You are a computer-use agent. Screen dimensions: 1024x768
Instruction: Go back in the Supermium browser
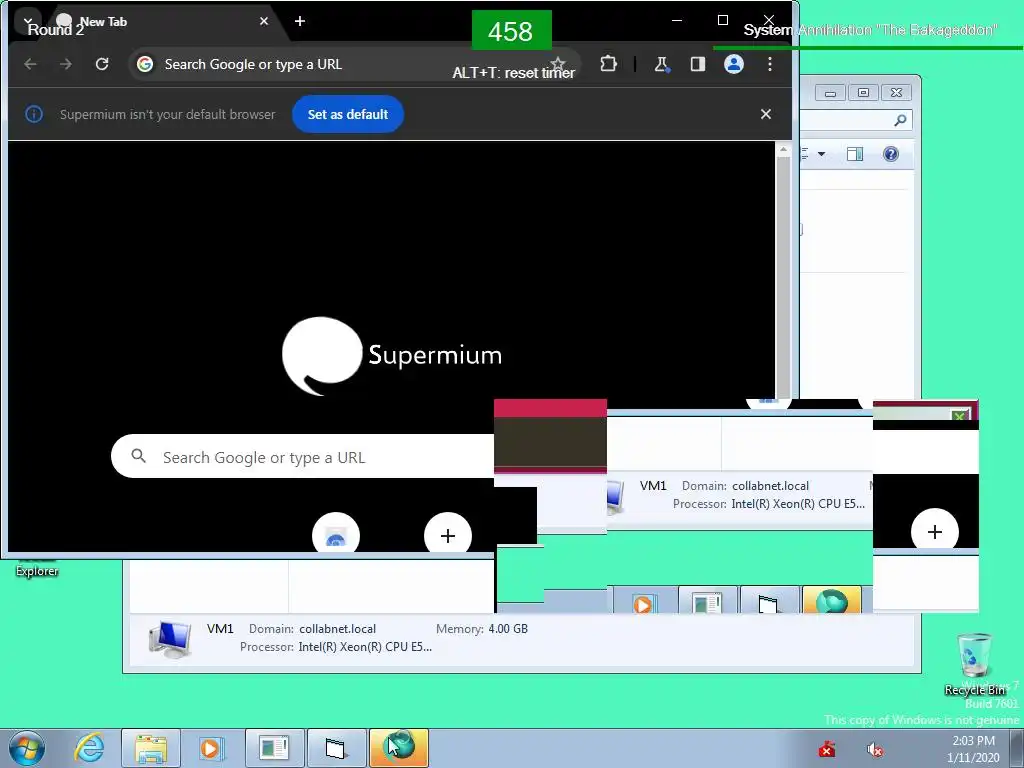click(30, 64)
